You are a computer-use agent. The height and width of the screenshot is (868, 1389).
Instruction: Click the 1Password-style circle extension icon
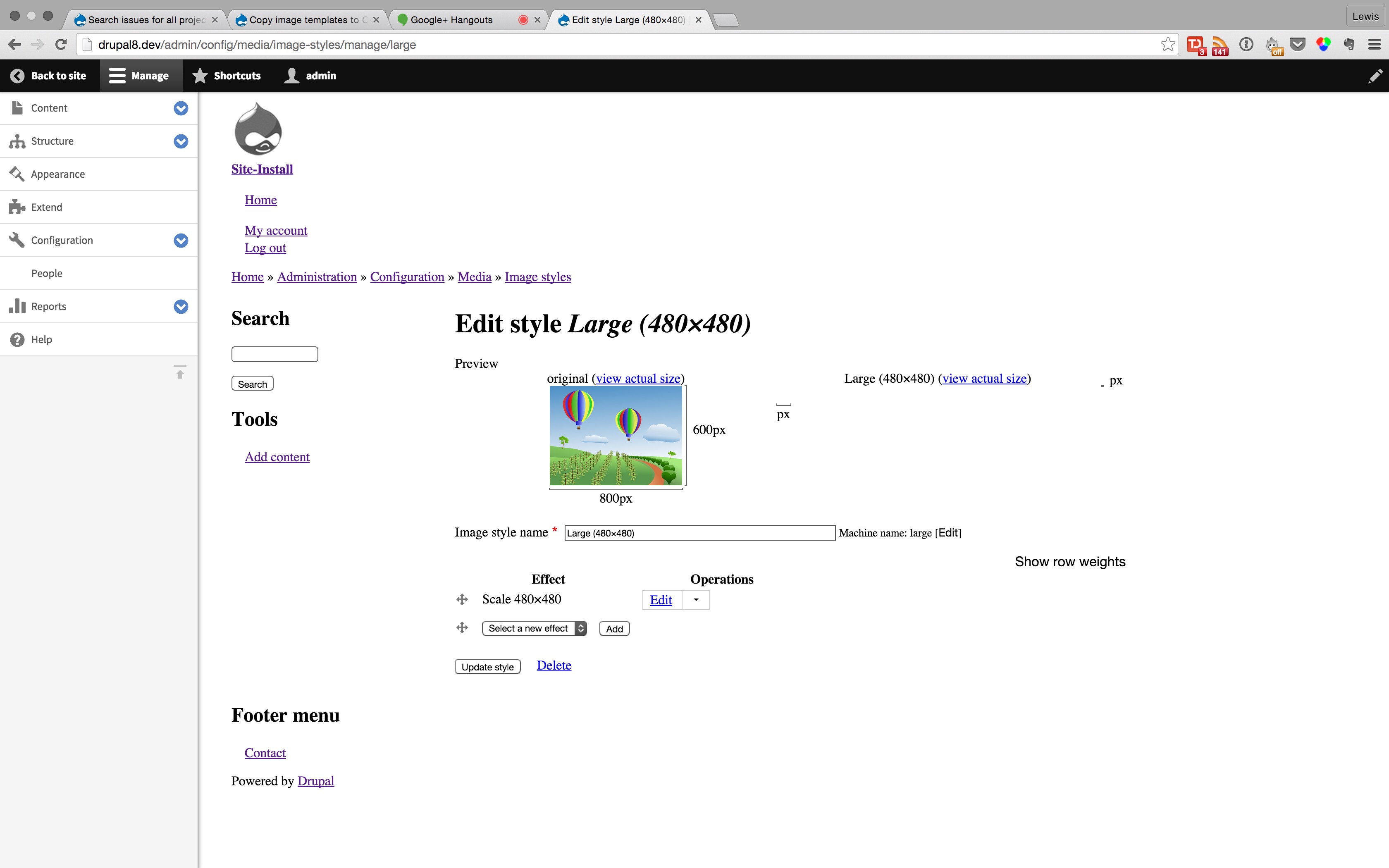1246,44
